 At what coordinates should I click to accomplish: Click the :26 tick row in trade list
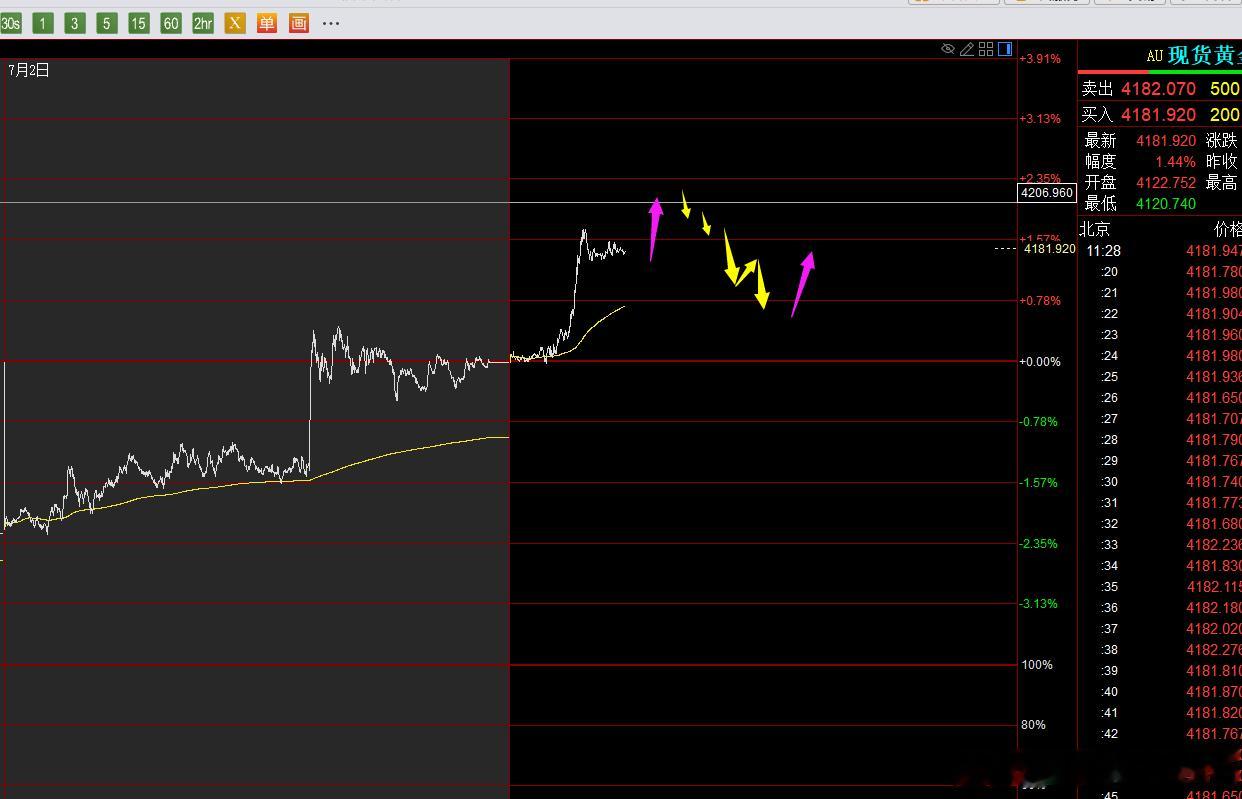coord(1160,398)
